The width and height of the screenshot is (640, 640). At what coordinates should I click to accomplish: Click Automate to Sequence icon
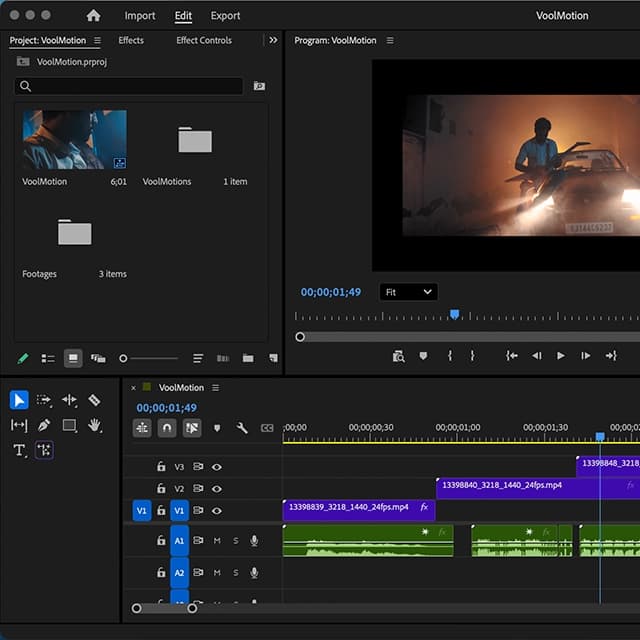click(x=223, y=358)
